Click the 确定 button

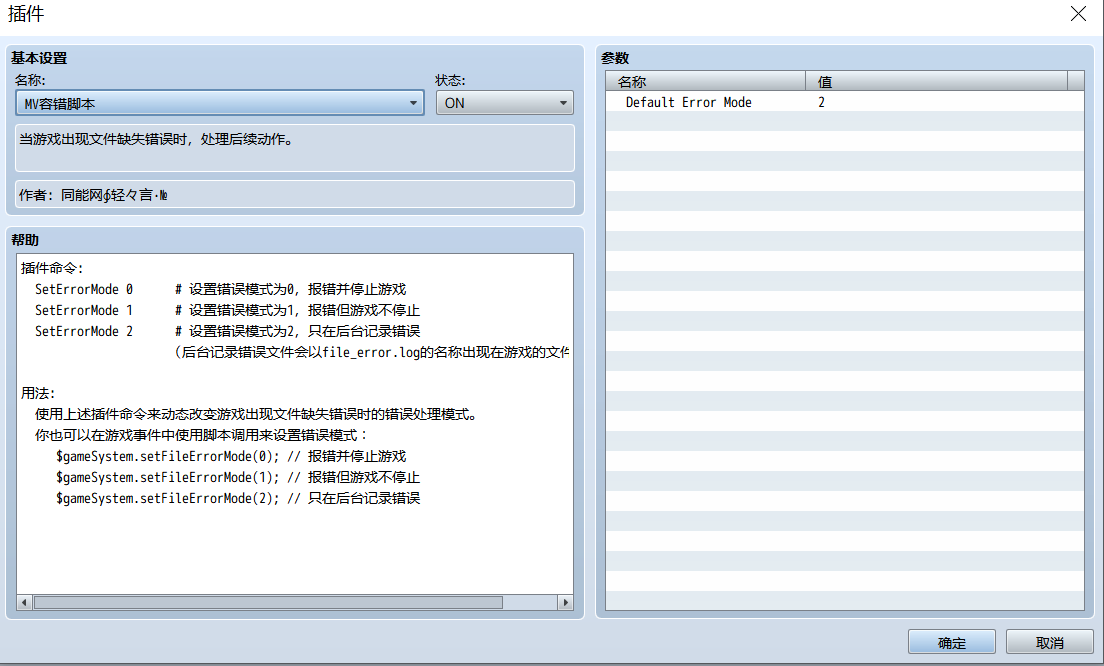[951, 642]
